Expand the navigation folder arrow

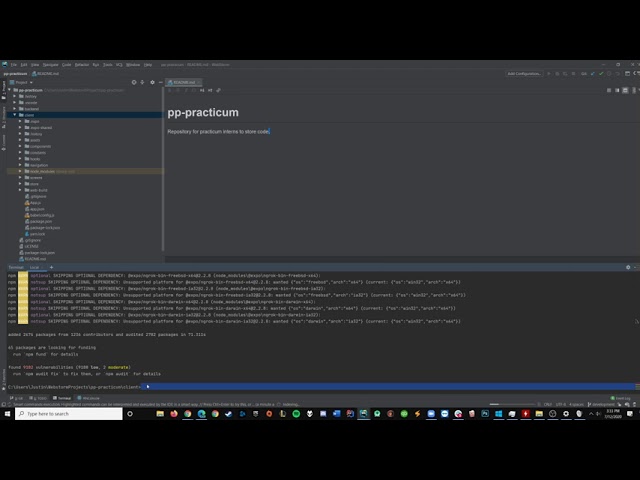(20, 165)
